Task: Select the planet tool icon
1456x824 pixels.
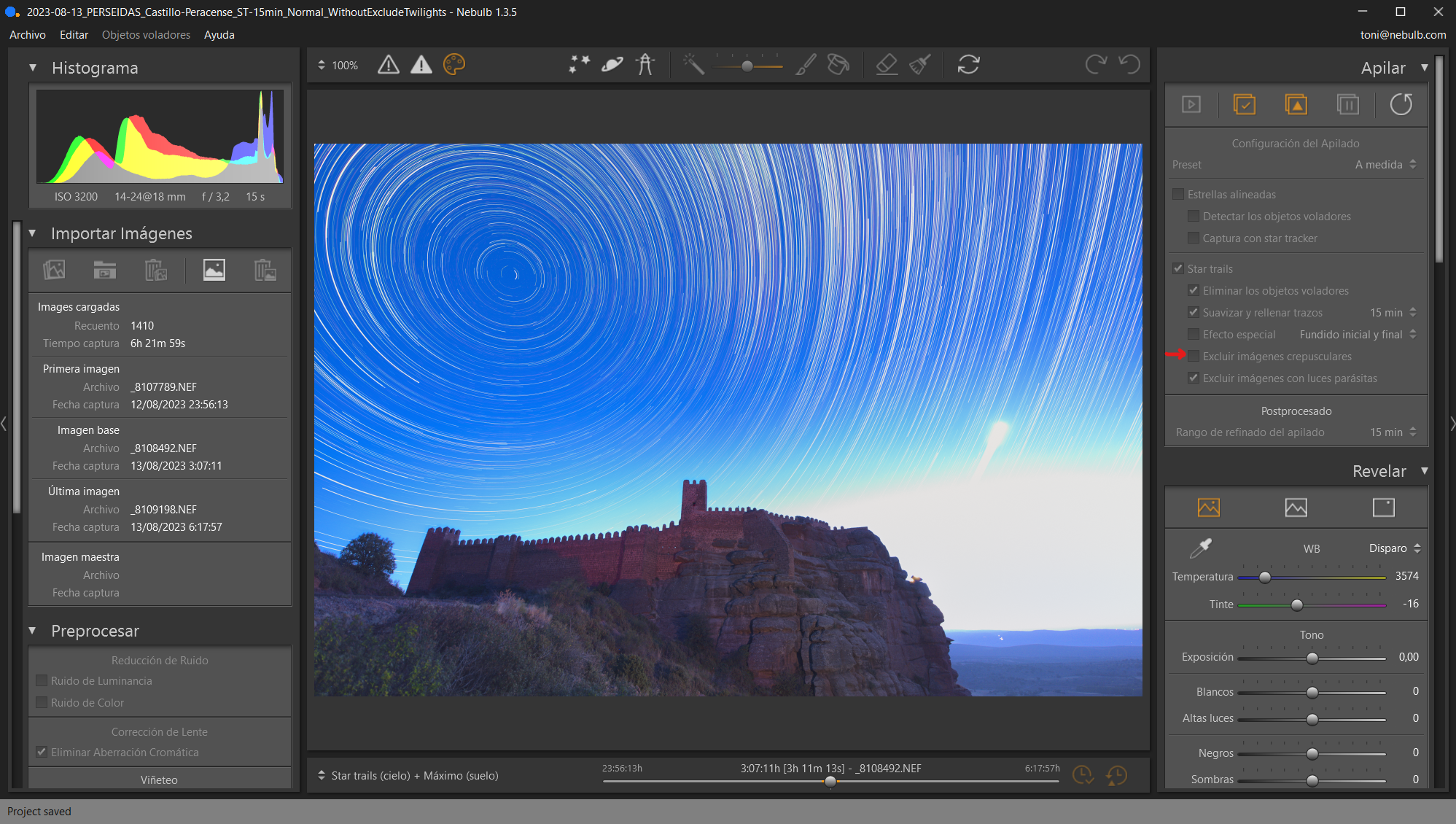Action: pos(612,65)
